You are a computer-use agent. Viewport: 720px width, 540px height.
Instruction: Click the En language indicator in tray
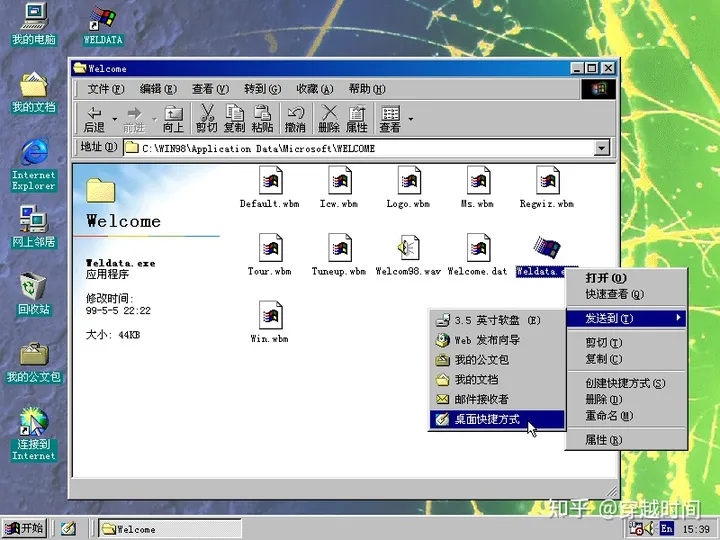coord(666,529)
